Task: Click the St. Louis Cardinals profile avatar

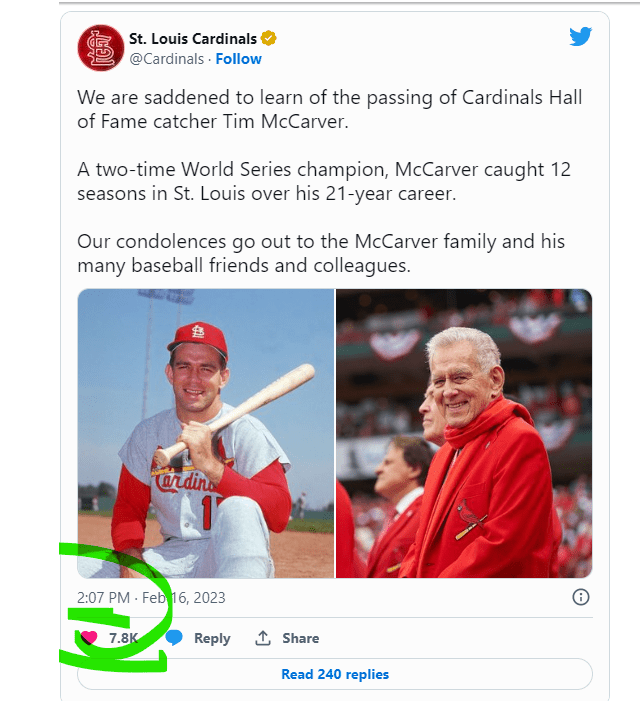Action: coord(101,48)
